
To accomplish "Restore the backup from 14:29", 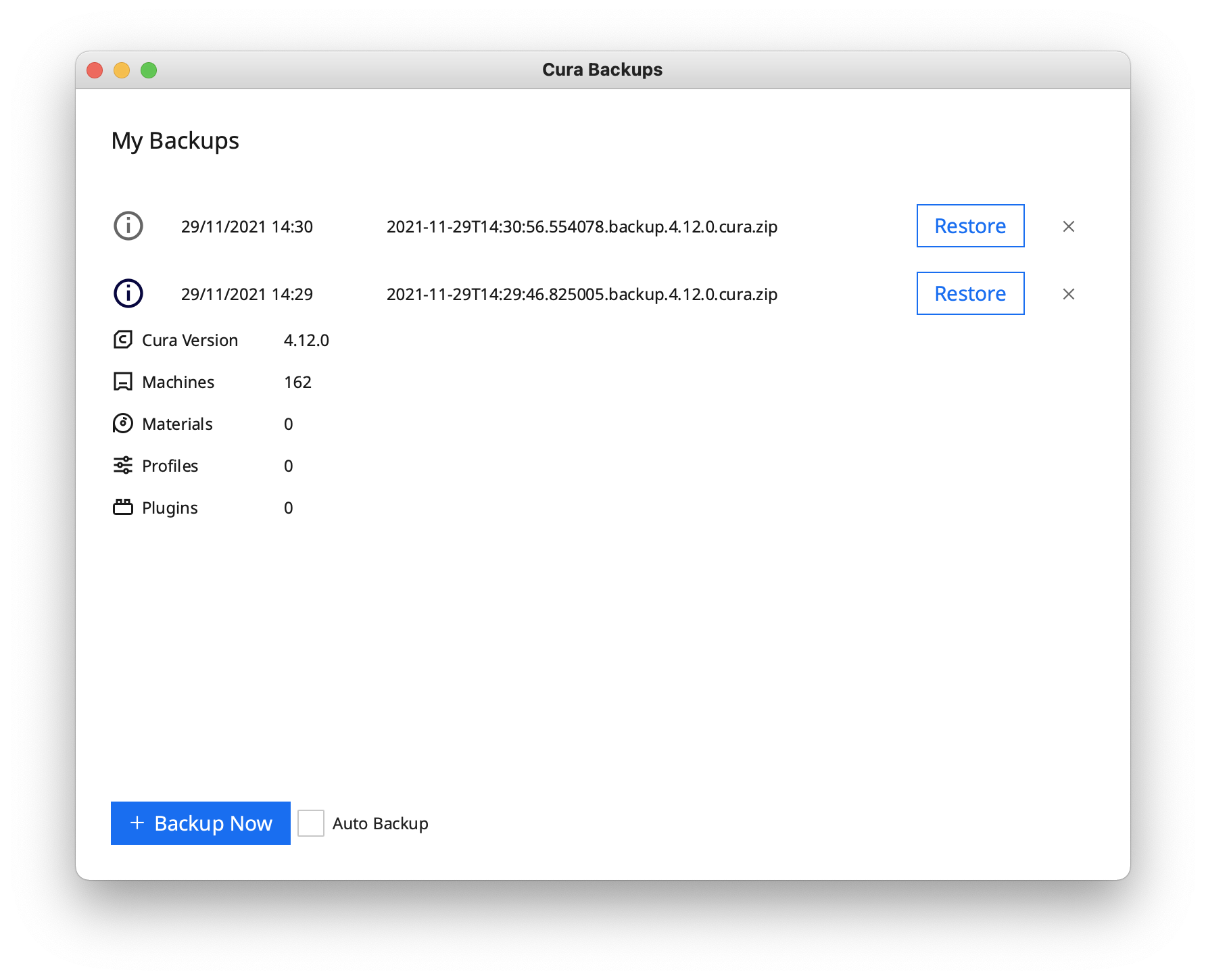I will click(x=970, y=293).
